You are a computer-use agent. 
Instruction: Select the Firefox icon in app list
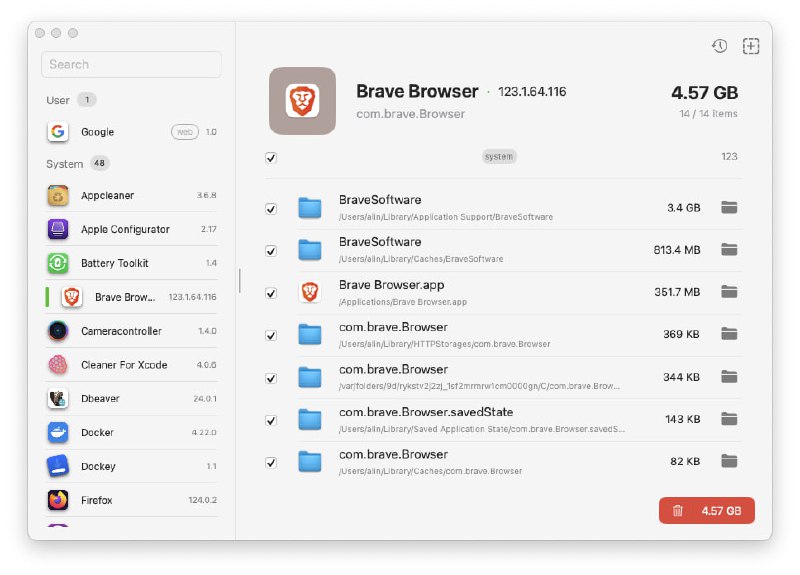[x=58, y=500]
